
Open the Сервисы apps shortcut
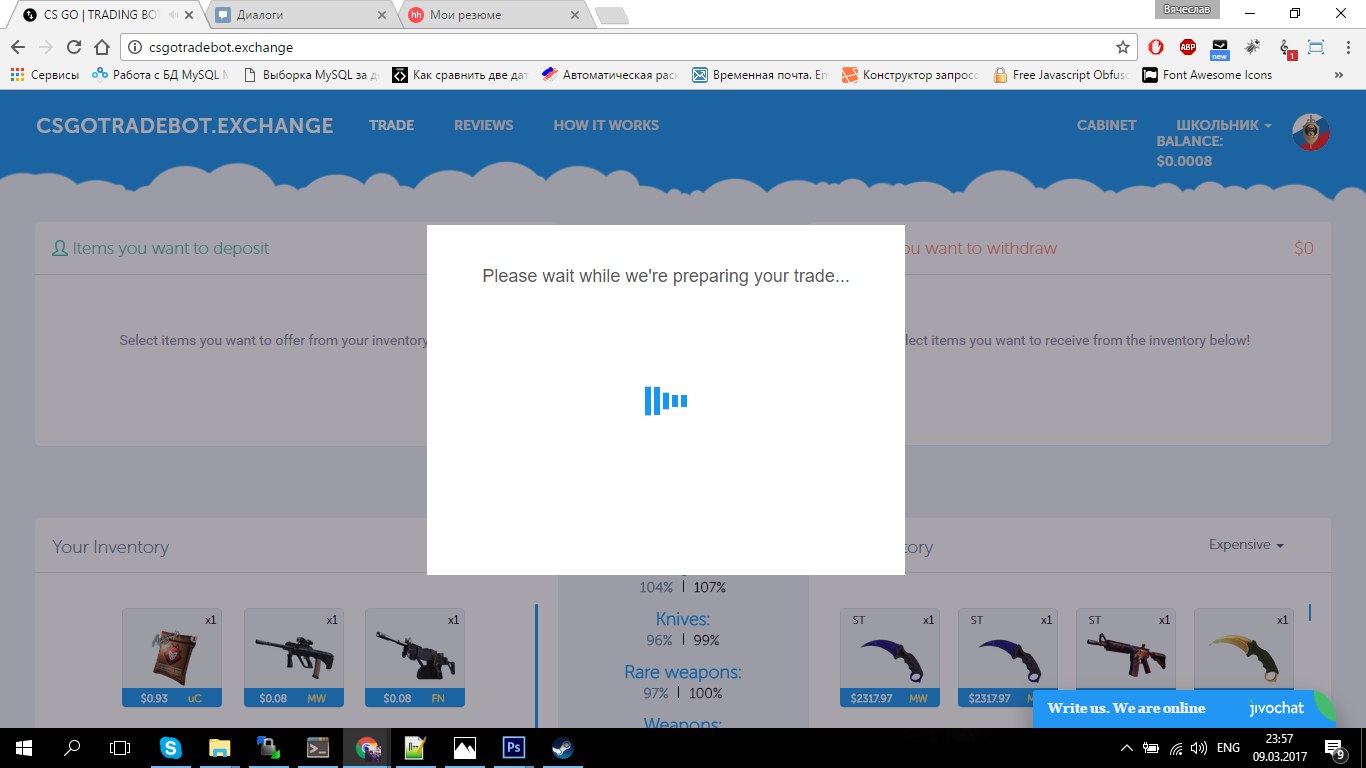tap(44, 75)
